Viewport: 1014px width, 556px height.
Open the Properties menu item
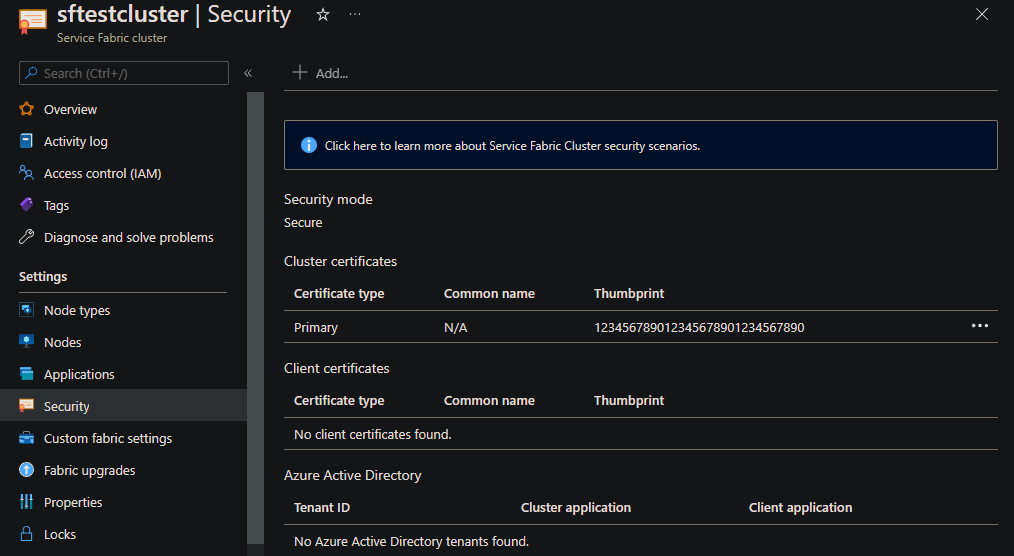pos(73,502)
